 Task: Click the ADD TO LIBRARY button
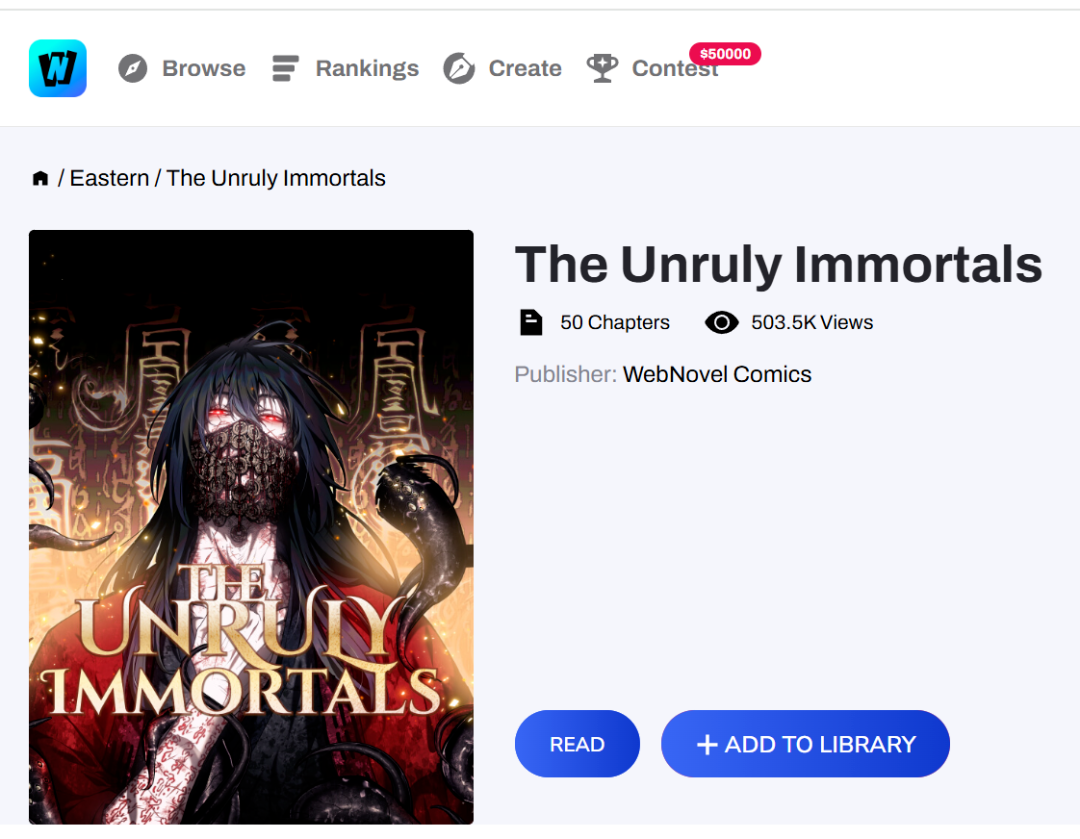(x=805, y=744)
